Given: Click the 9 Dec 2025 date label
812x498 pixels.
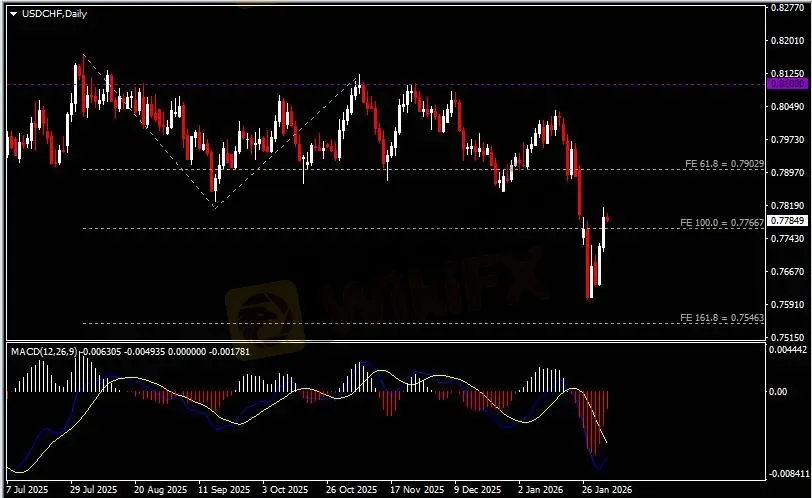Looking at the screenshot, I should click(x=476, y=491).
